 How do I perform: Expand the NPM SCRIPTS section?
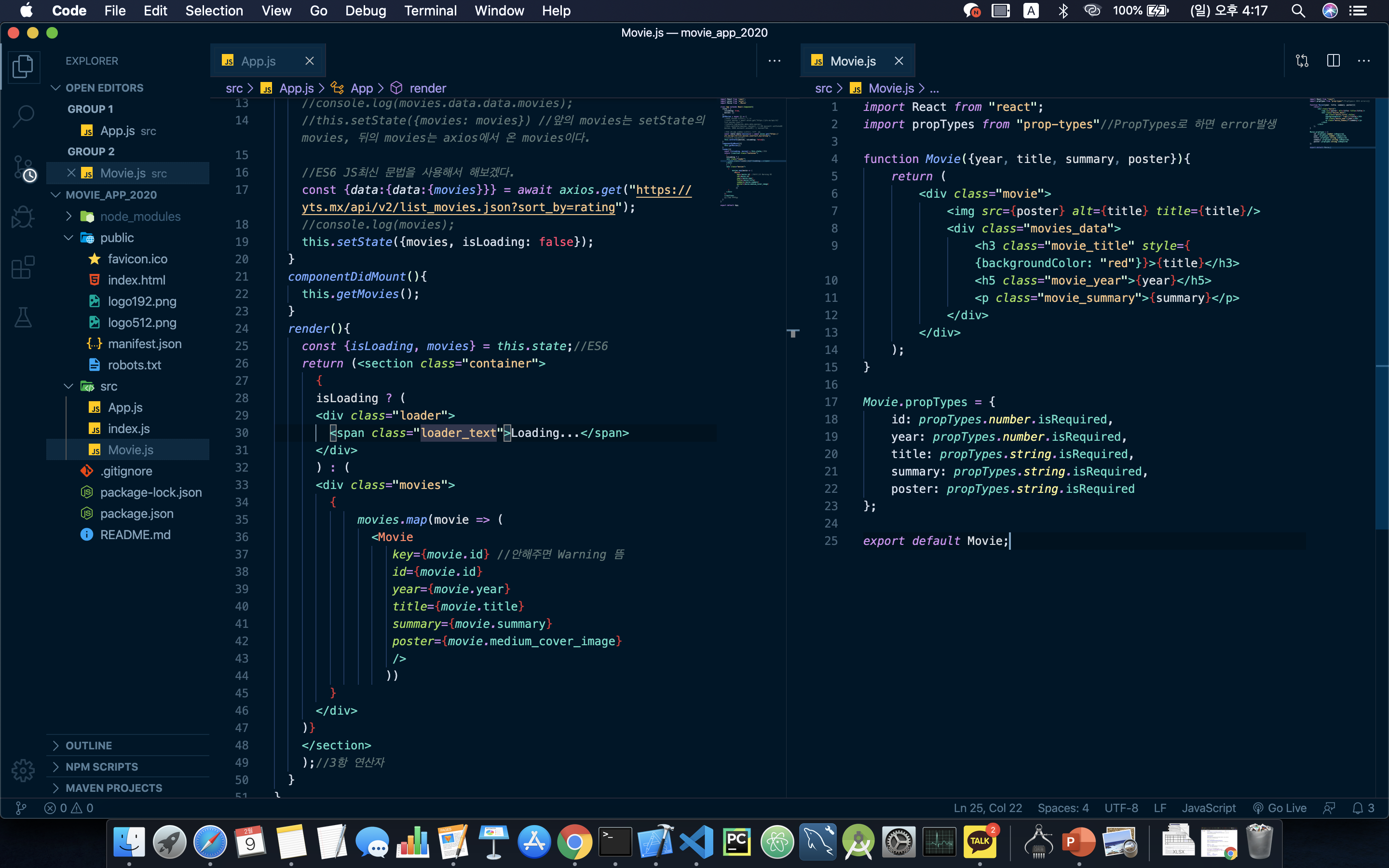click(101, 766)
